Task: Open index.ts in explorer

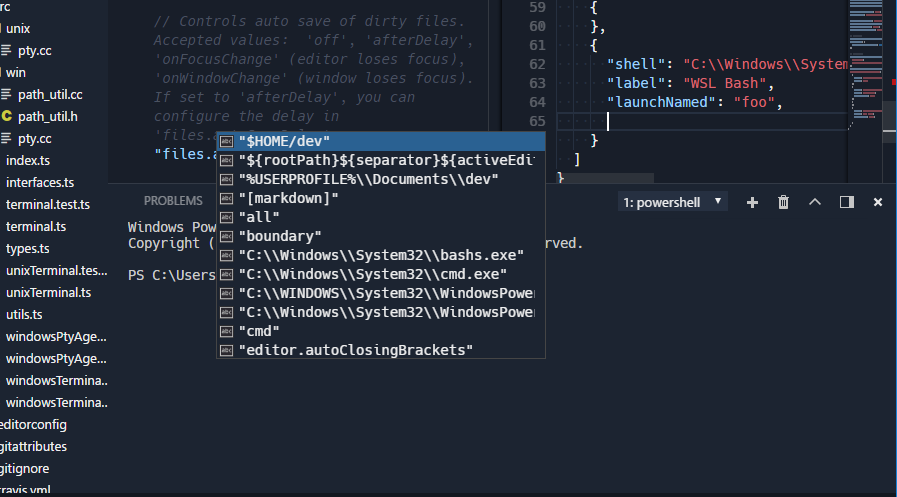Action: (x=27, y=161)
